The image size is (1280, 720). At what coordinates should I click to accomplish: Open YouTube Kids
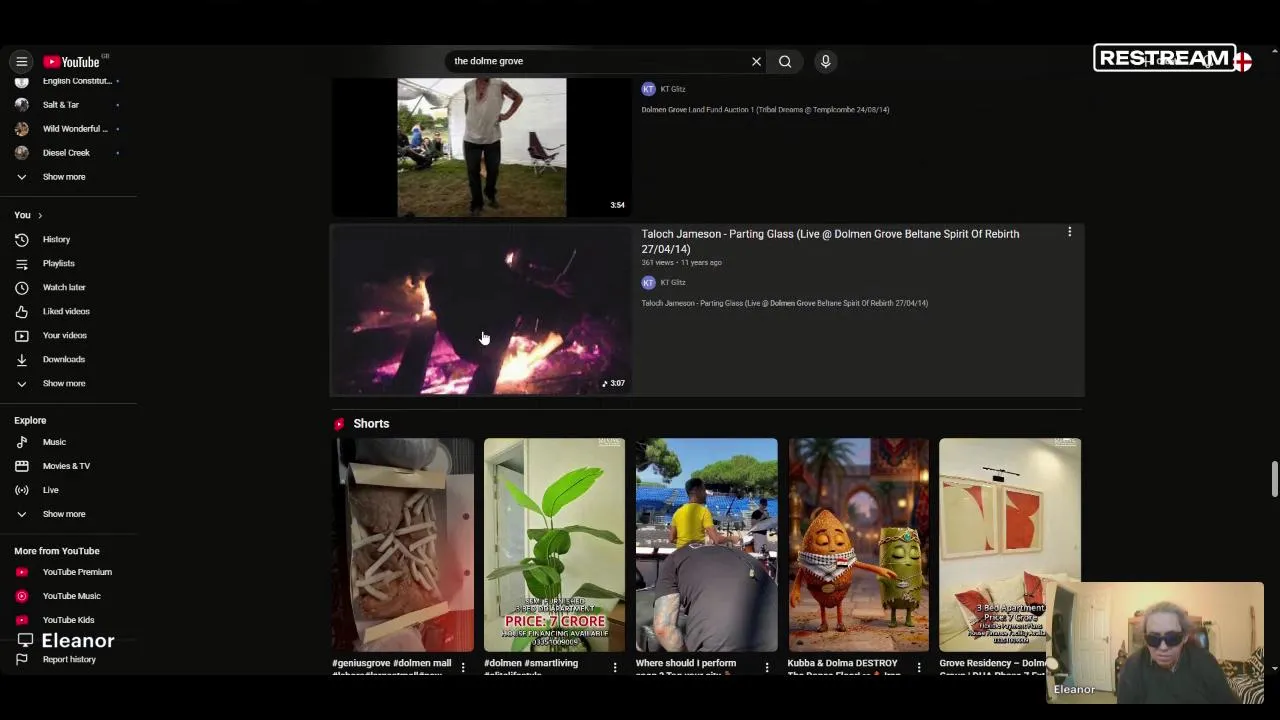[x=68, y=620]
